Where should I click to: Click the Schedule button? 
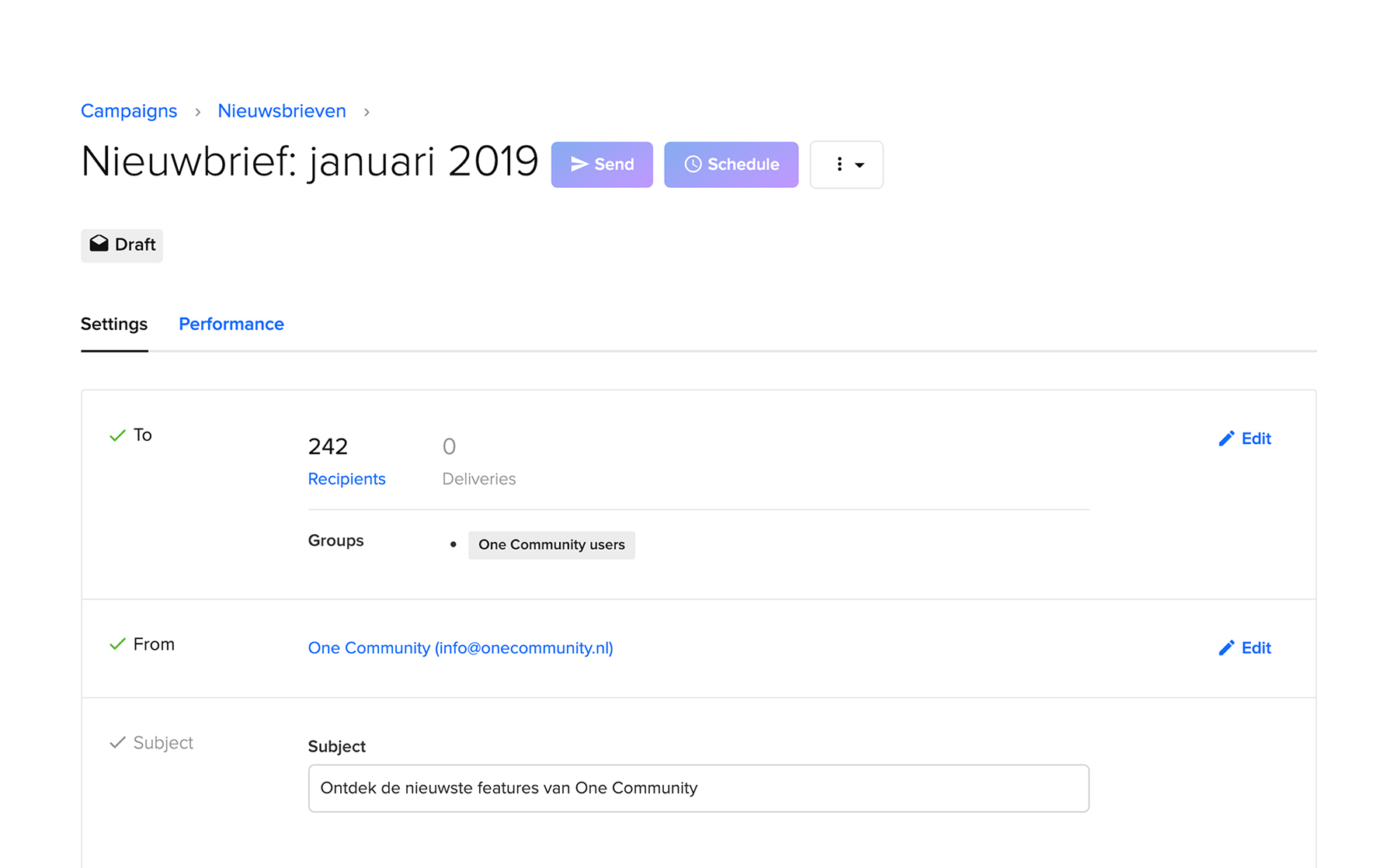[x=731, y=165]
